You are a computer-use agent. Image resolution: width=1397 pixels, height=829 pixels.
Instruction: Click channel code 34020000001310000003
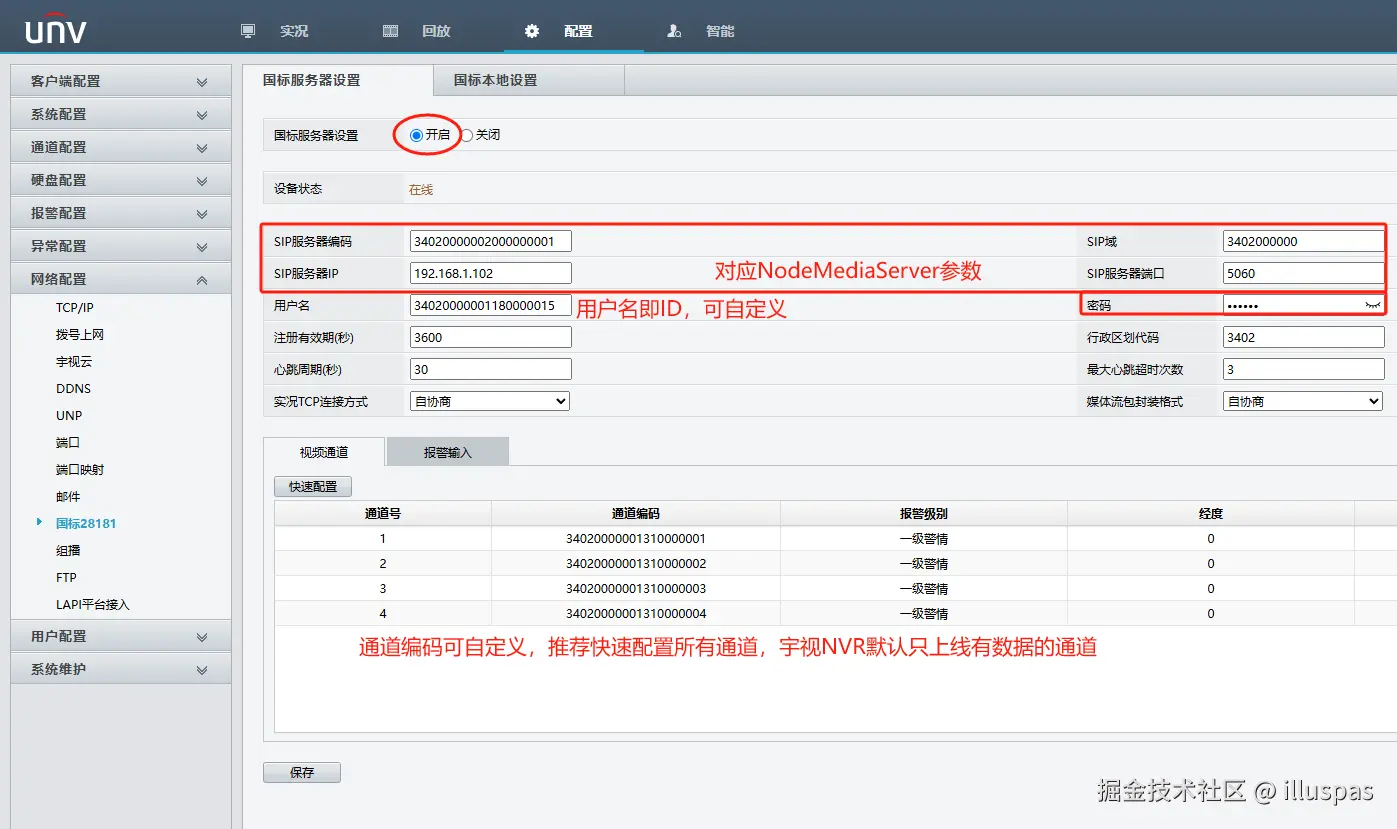point(636,588)
